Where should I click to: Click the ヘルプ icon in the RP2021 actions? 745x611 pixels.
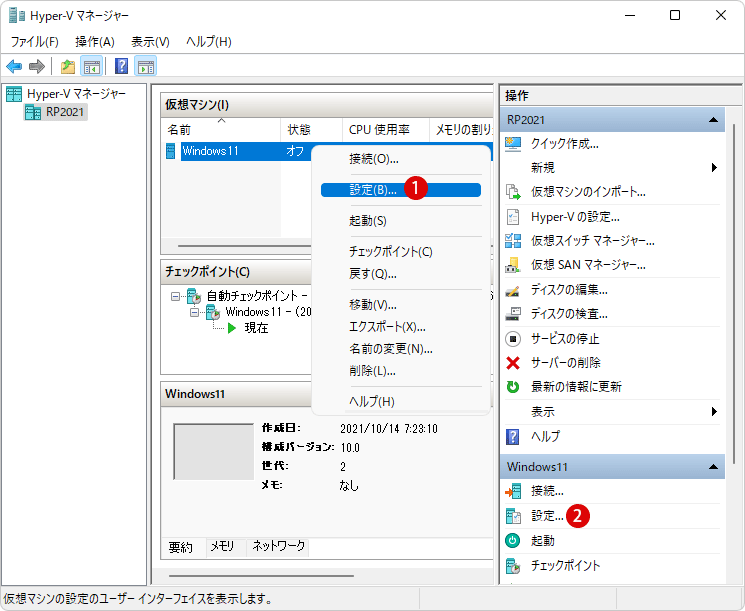[513, 436]
